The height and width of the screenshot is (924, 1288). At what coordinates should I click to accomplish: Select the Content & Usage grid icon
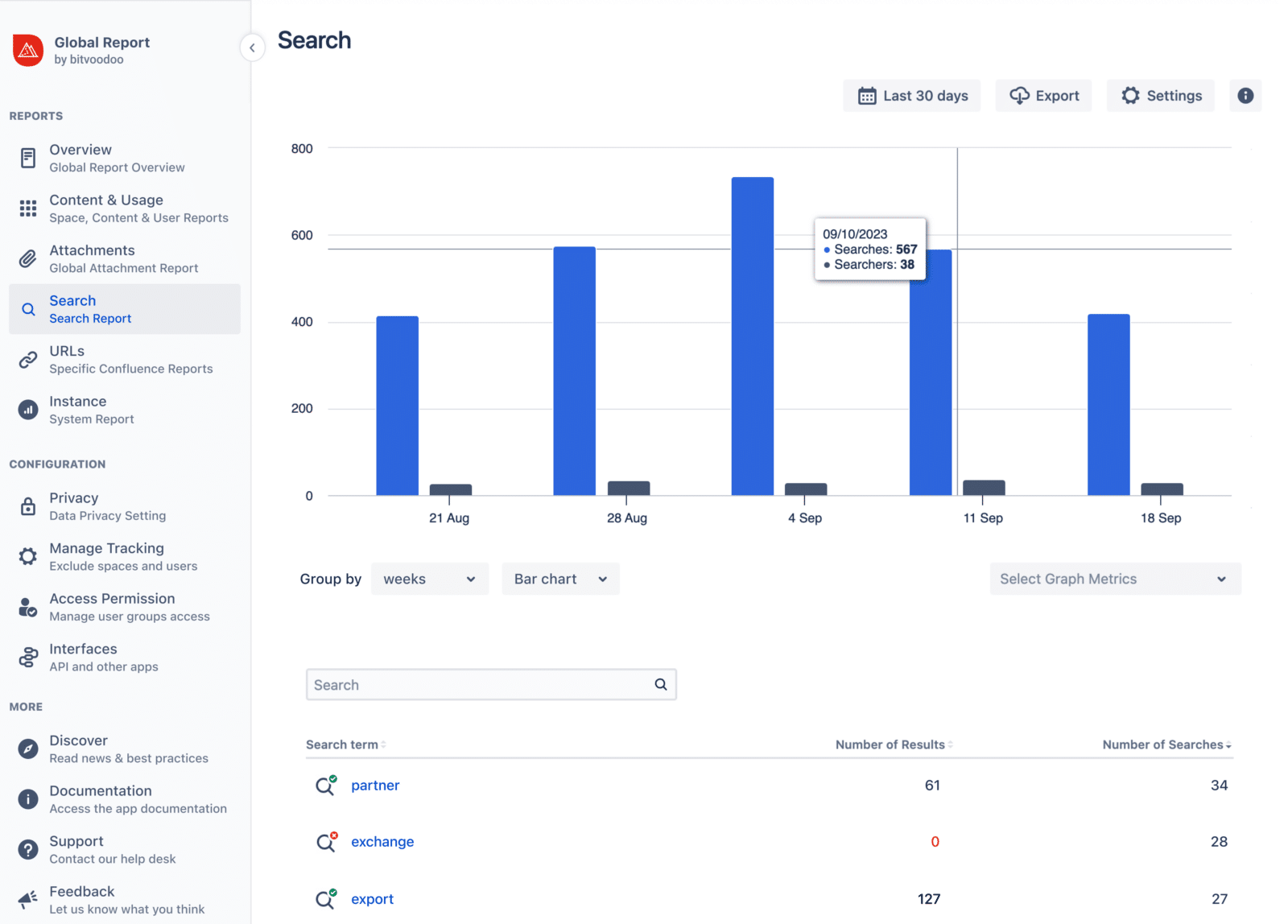click(x=27, y=208)
